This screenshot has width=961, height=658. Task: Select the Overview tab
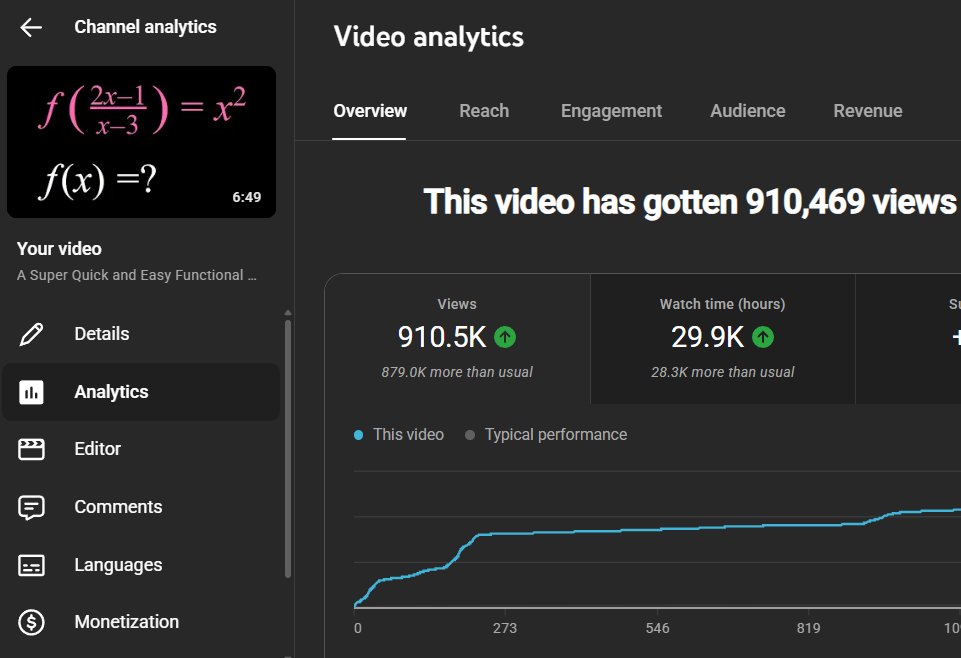(370, 111)
